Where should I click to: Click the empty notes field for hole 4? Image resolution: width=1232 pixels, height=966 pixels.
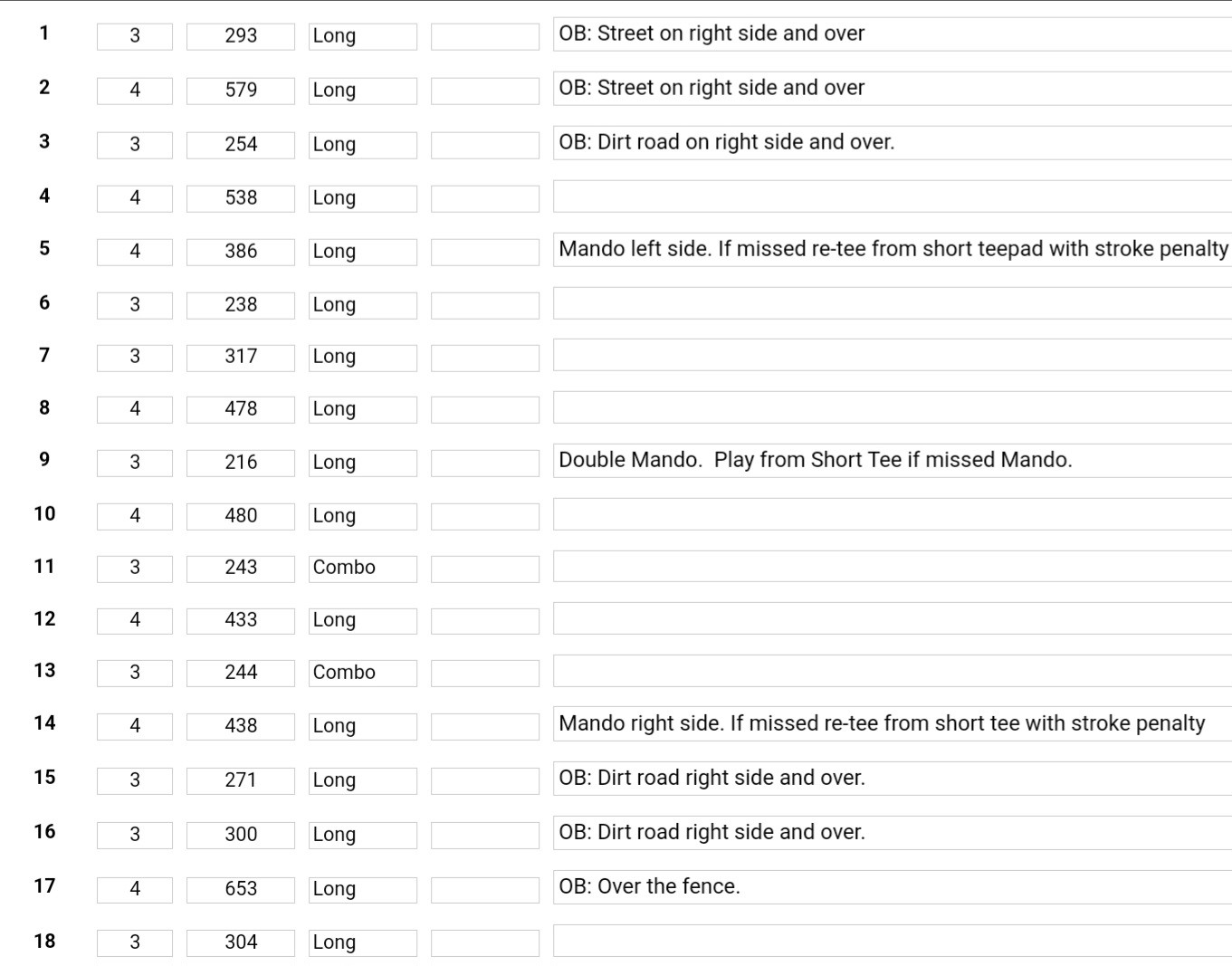click(x=893, y=196)
